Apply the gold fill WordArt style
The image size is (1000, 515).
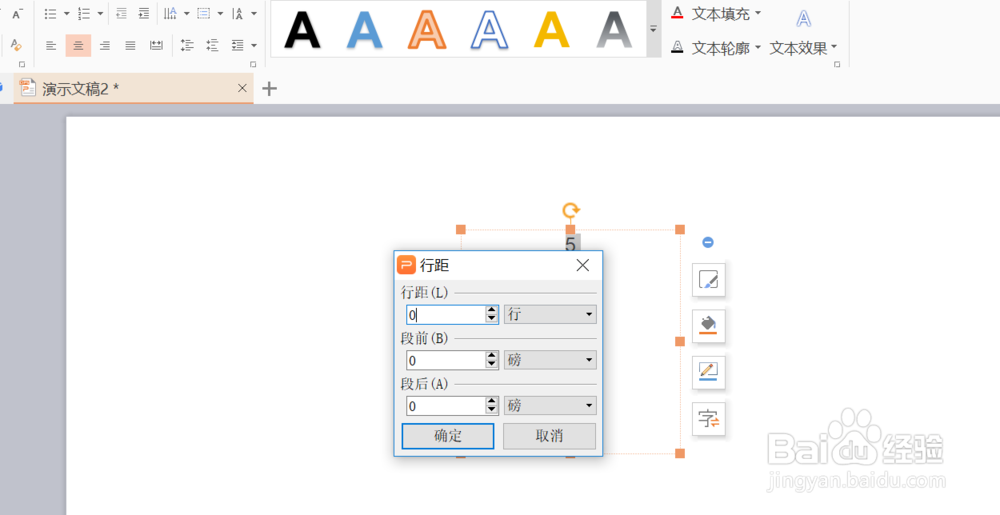[x=552, y=29]
